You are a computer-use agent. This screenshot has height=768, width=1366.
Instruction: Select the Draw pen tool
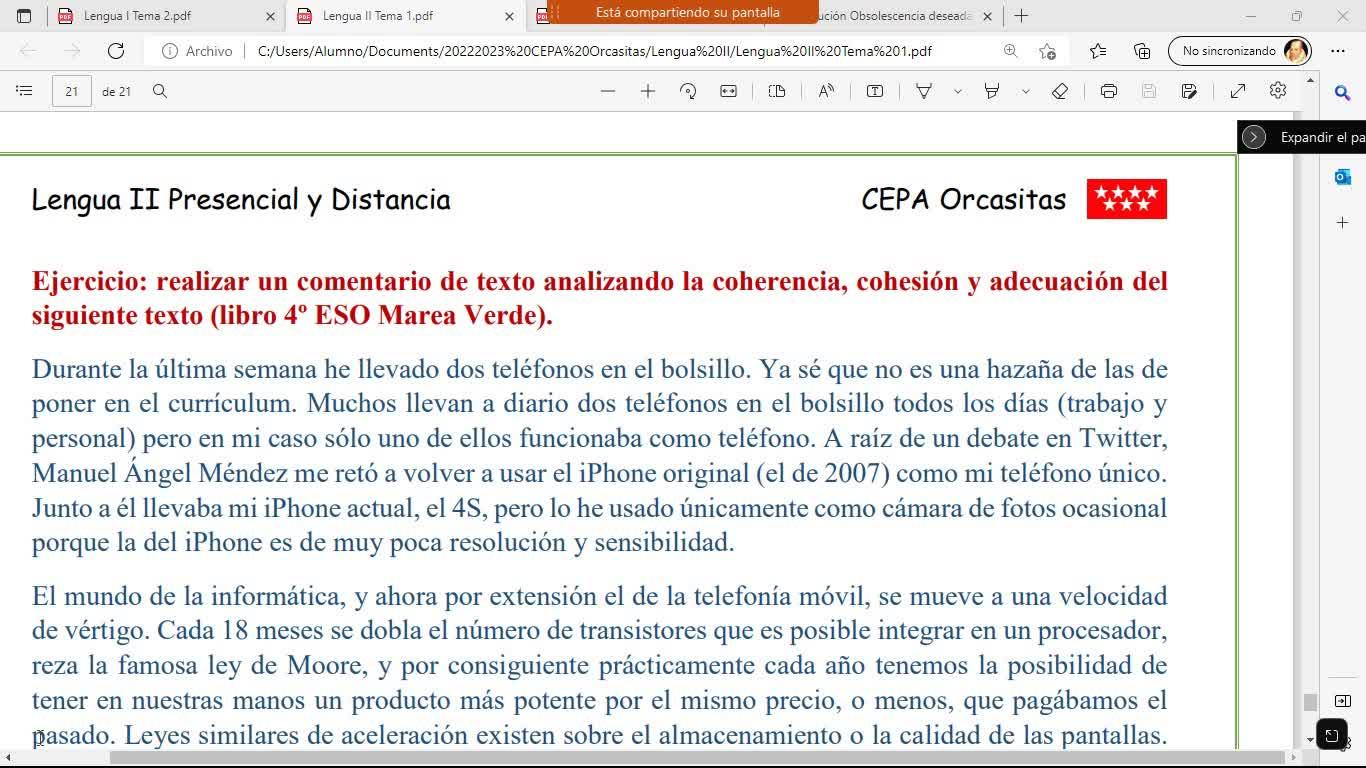924,91
